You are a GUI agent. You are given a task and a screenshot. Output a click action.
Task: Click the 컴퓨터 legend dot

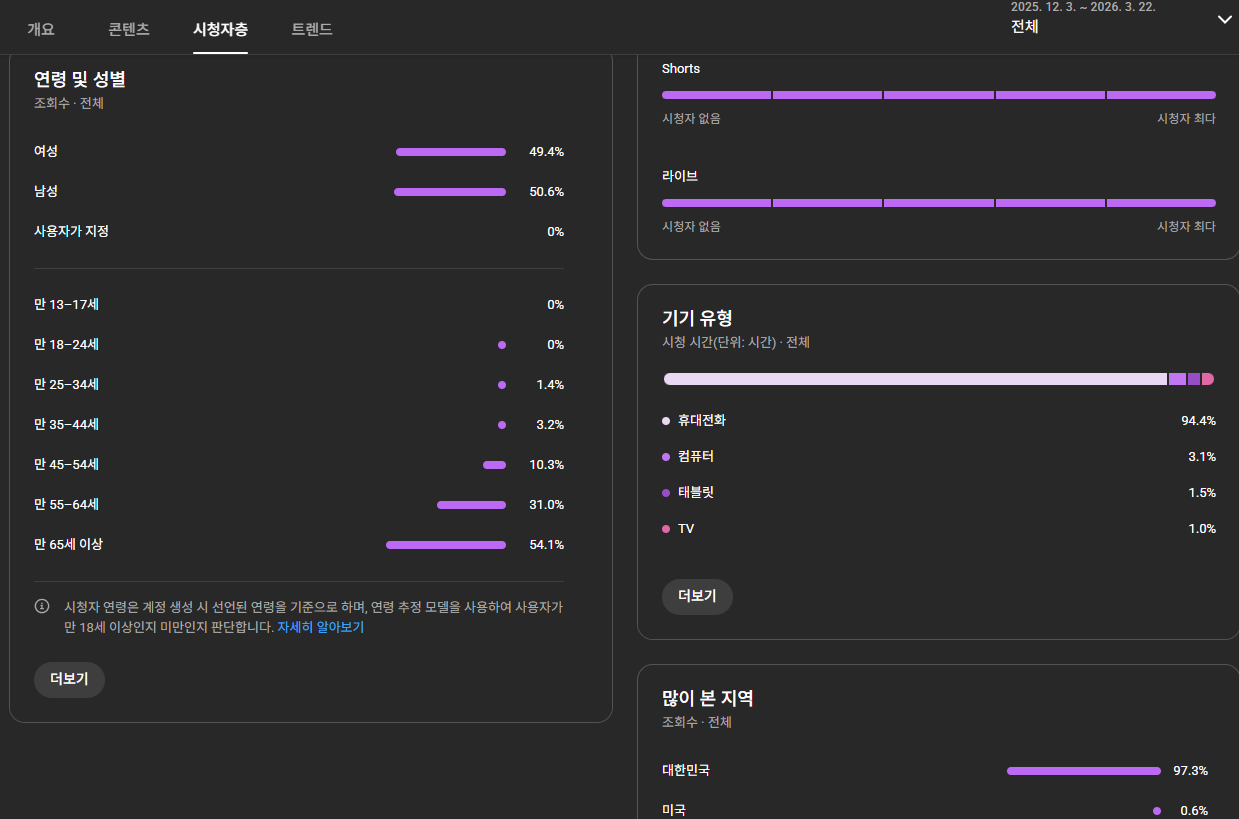pos(666,457)
